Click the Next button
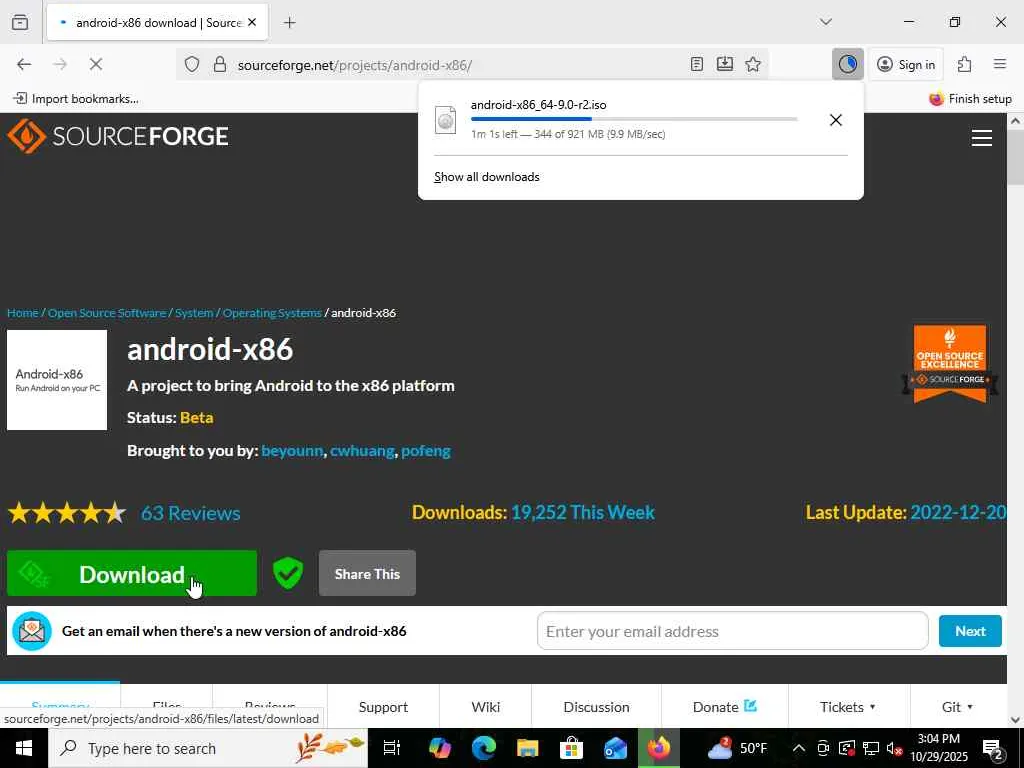The image size is (1024, 768). pyautogui.click(x=970, y=632)
